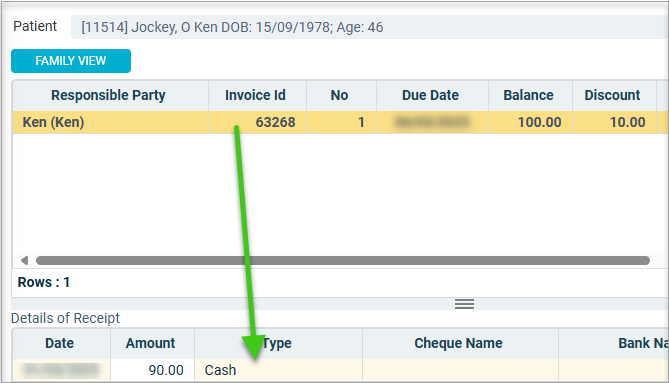
Task: Click the Balance column header
Action: click(530, 95)
